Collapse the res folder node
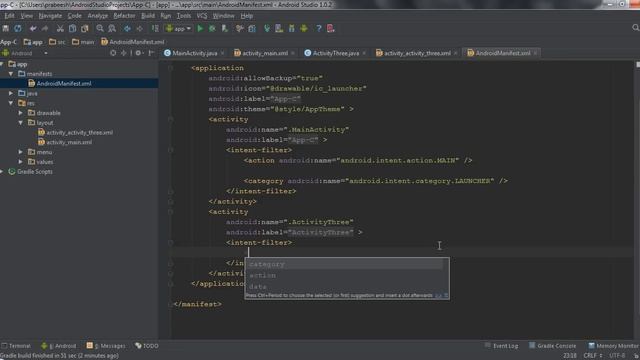640x360 pixels. coord(11,103)
